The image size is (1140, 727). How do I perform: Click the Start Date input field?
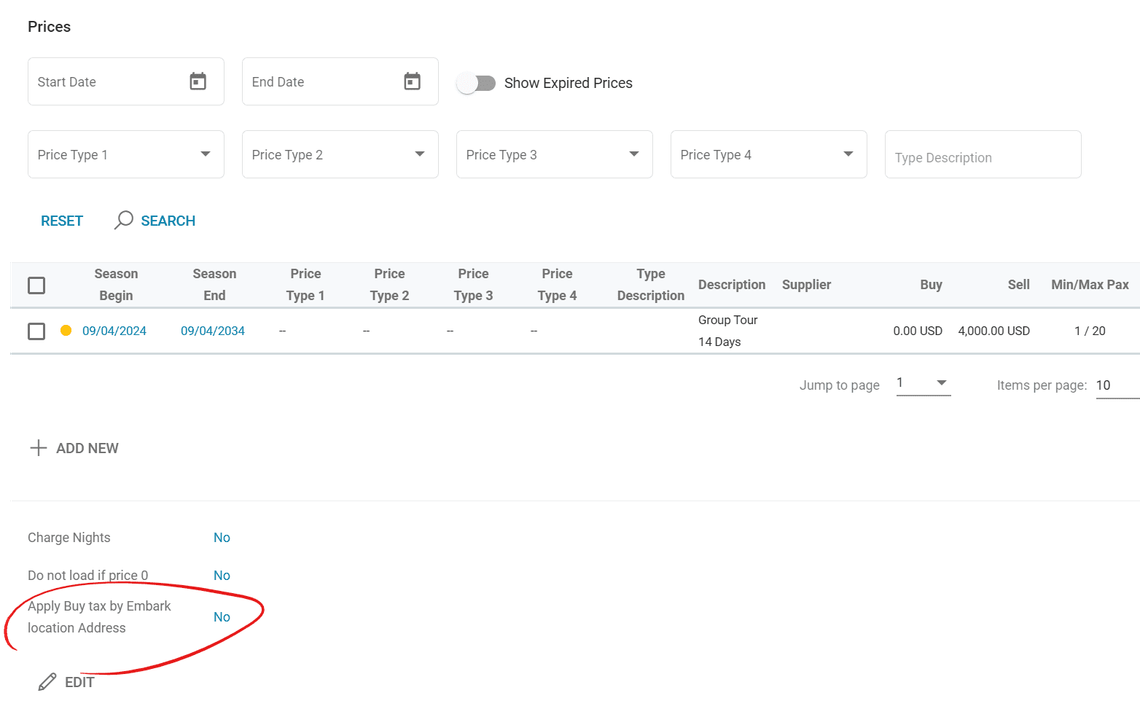pos(126,81)
